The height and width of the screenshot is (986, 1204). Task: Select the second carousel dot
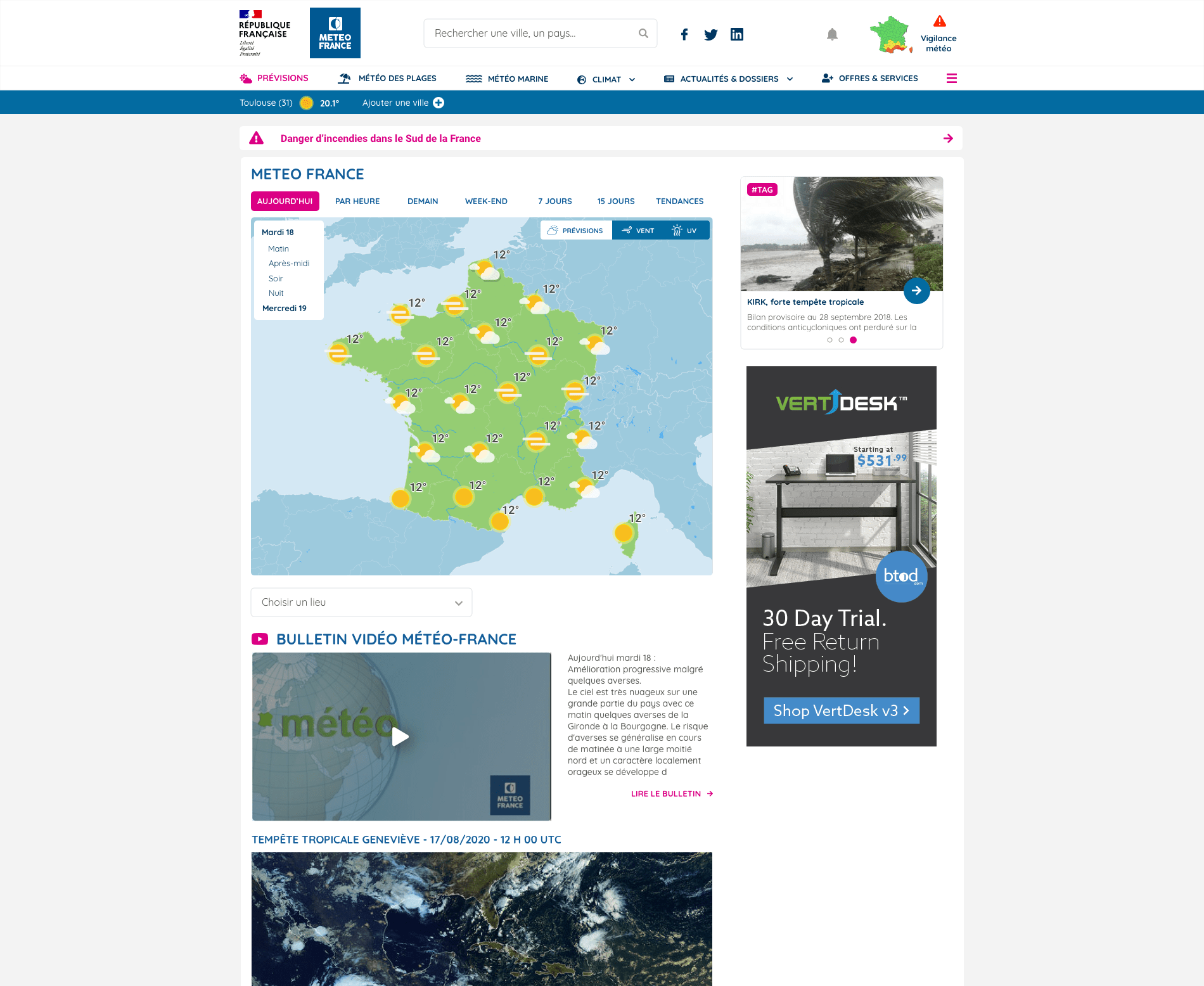point(841,340)
